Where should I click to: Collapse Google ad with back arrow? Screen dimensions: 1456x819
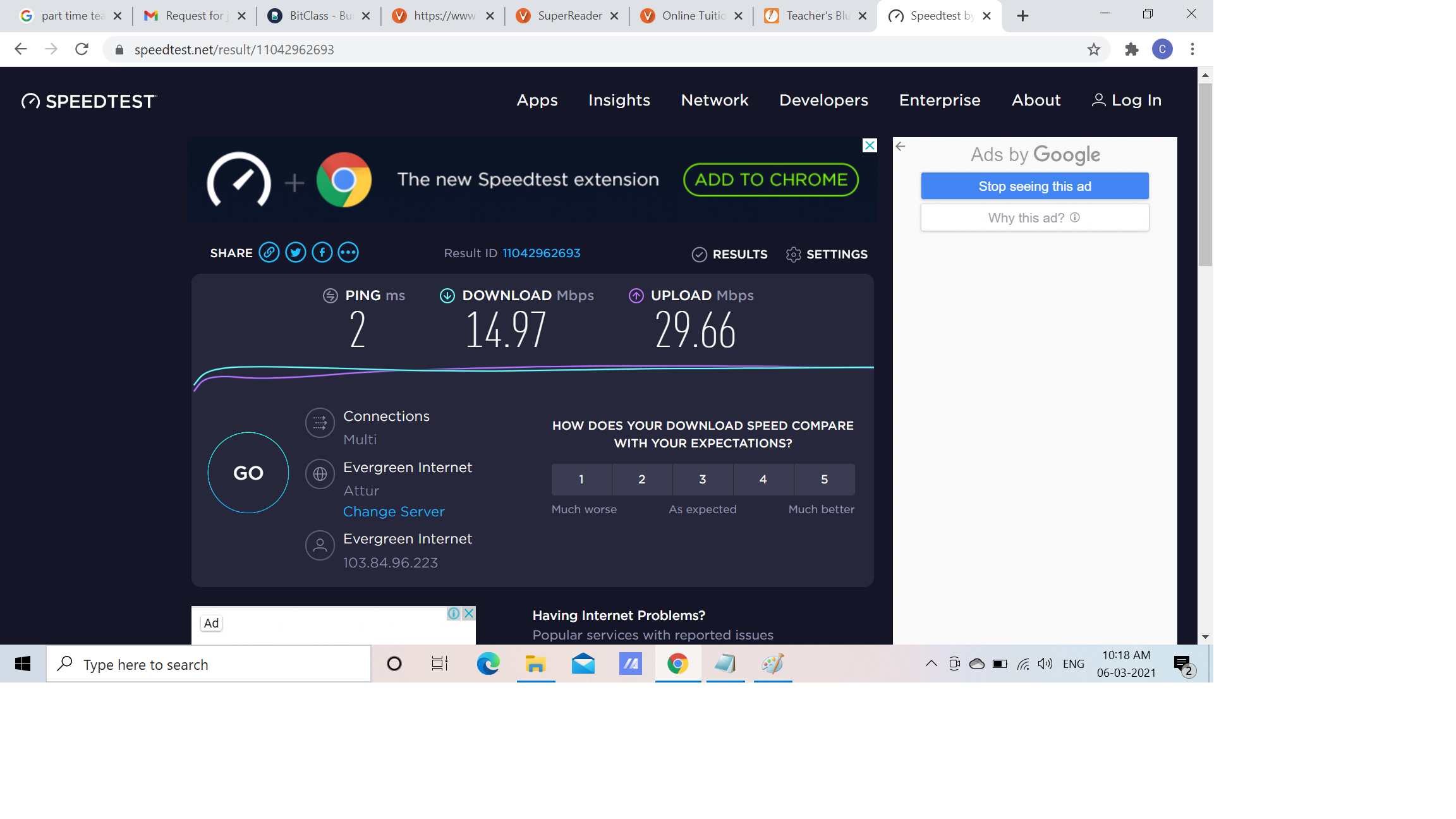[x=901, y=147]
